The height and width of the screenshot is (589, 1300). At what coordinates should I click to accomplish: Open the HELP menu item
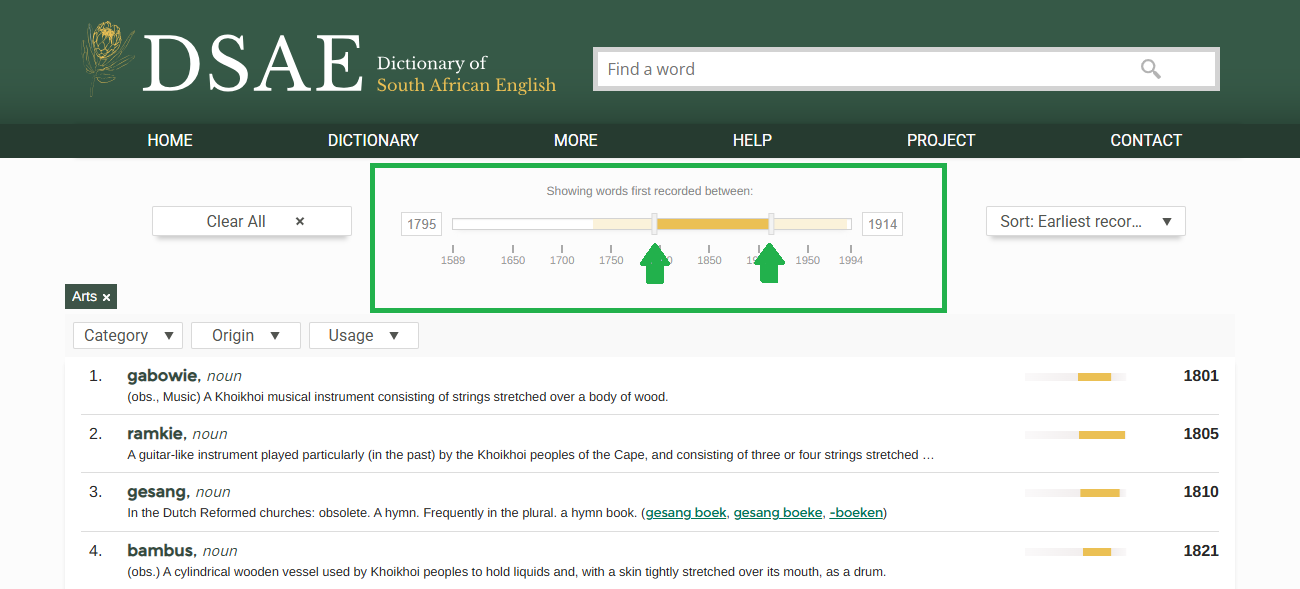click(x=752, y=140)
